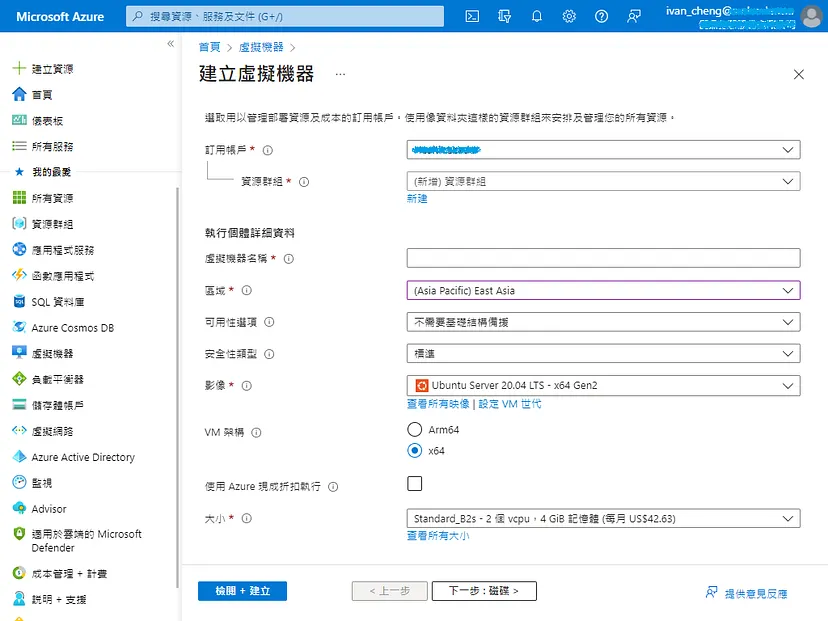Click 提供意見反應 feedback link
The height and width of the screenshot is (621, 828).
pos(746,594)
